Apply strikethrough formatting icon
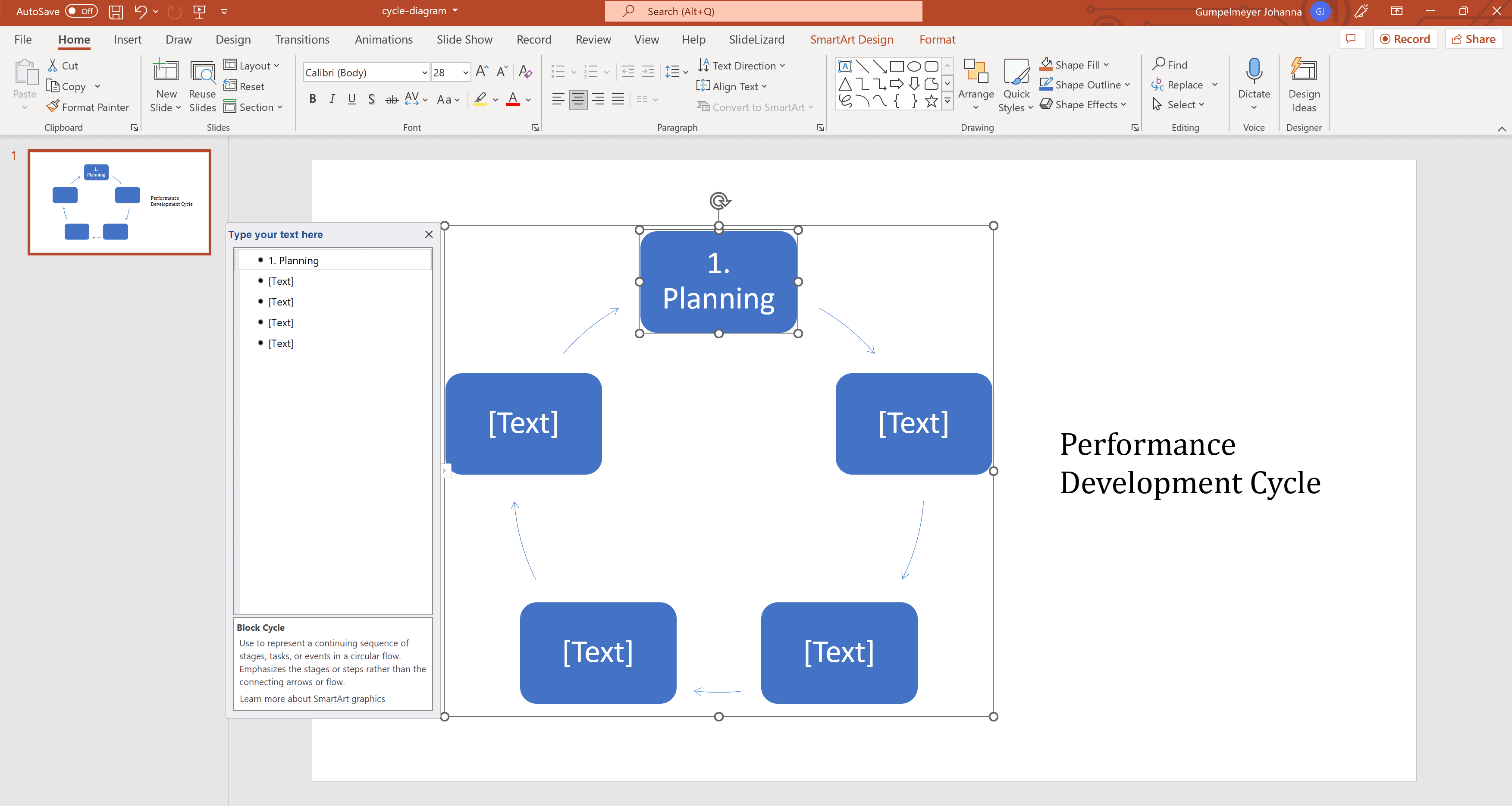 coord(392,99)
